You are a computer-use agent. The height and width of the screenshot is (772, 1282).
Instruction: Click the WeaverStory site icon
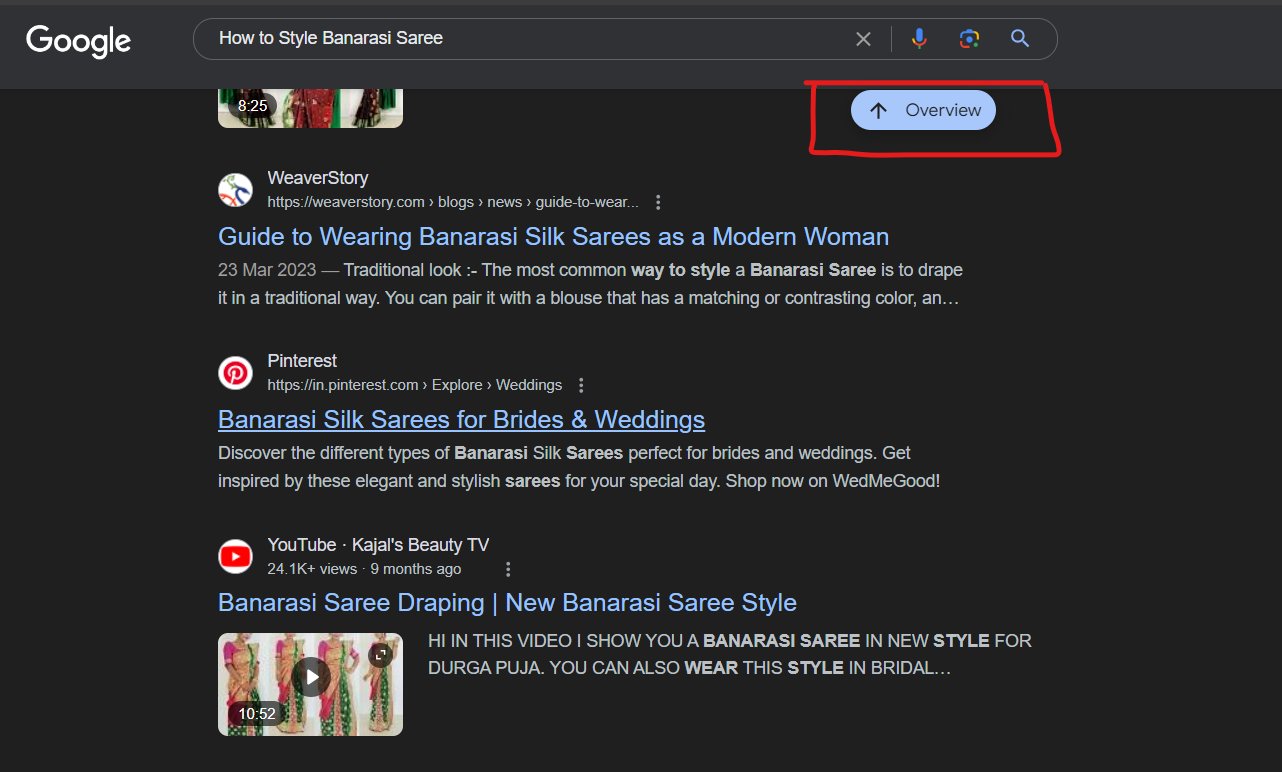click(x=235, y=189)
